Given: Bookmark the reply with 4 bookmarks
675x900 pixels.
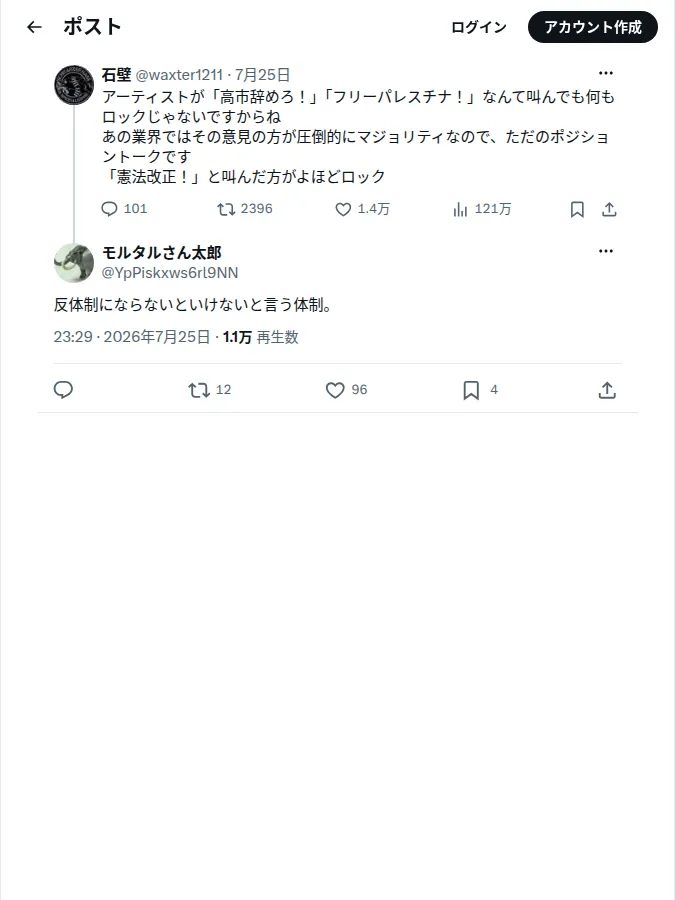Looking at the screenshot, I should [471, 390].
